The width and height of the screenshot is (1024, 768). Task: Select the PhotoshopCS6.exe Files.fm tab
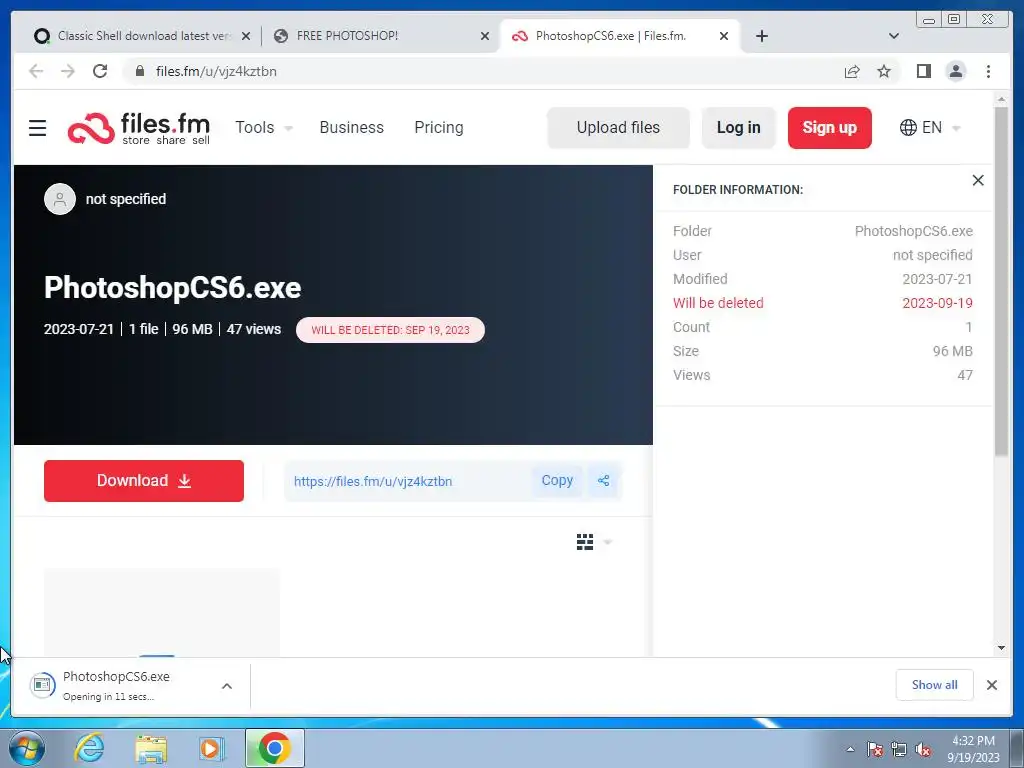tap(611, 36)
